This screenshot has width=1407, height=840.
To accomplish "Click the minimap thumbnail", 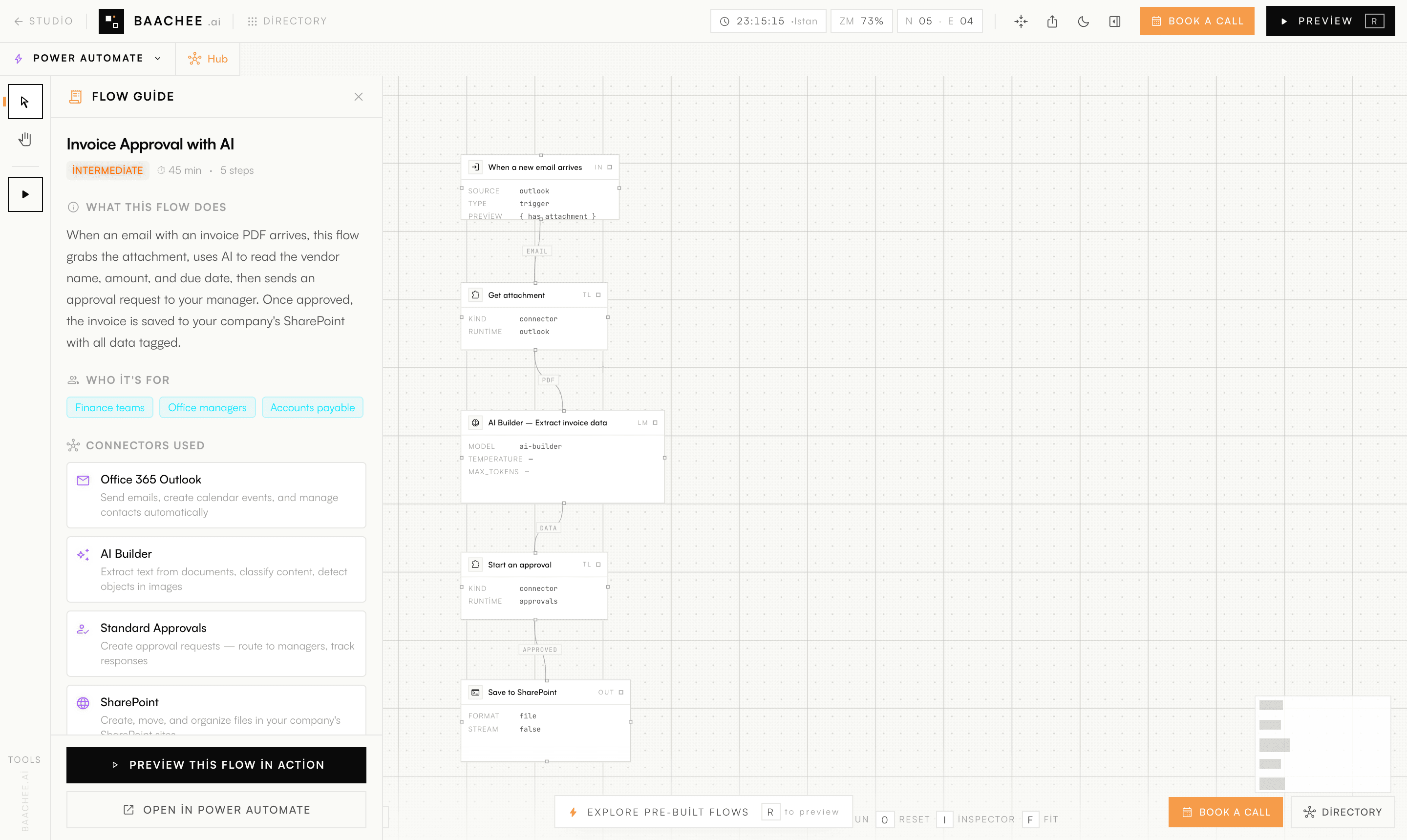I will (x=1322, y=744).
